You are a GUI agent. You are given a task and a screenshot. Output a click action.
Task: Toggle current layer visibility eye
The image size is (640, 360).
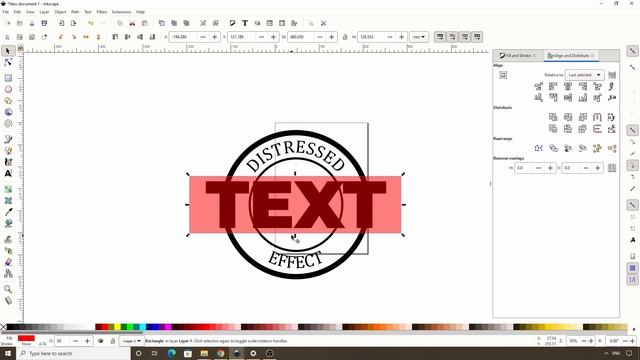tap(101, 341)
